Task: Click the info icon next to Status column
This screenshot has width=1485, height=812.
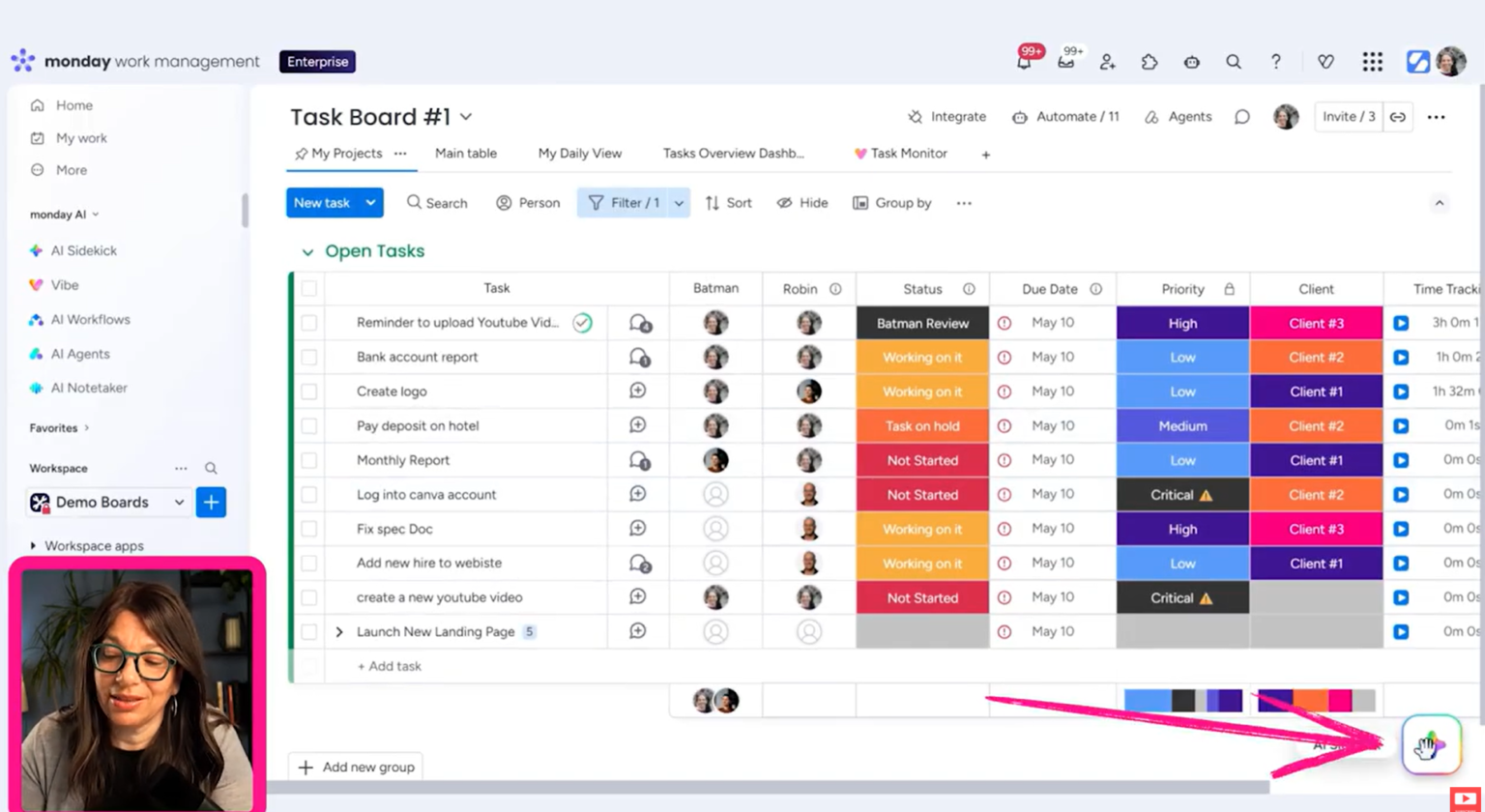Action: click(969, 288)
